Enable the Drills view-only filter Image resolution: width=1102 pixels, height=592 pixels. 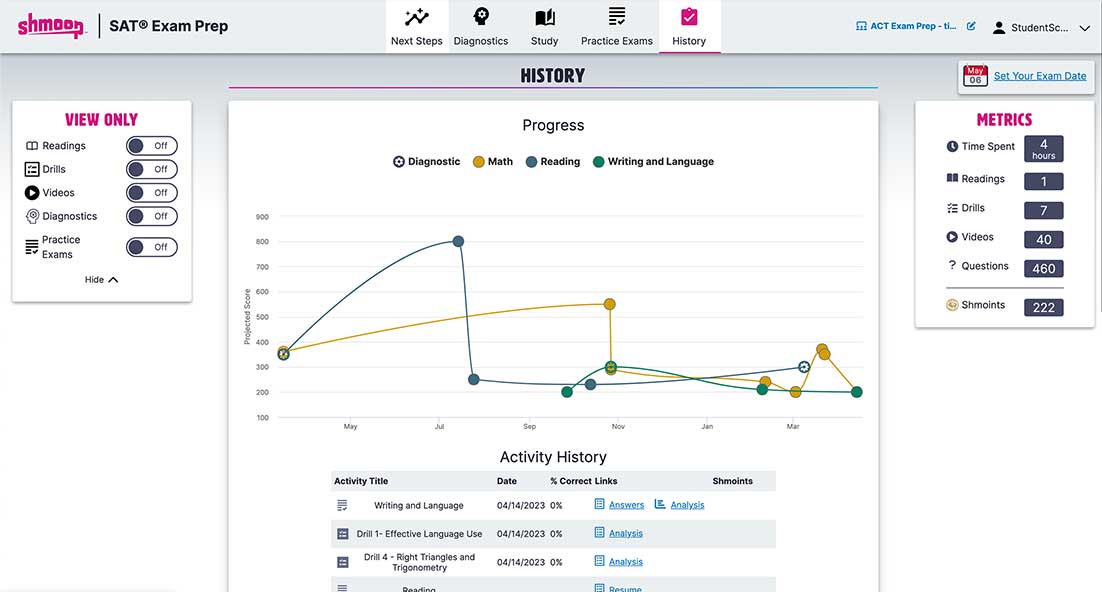pos(151,169)
